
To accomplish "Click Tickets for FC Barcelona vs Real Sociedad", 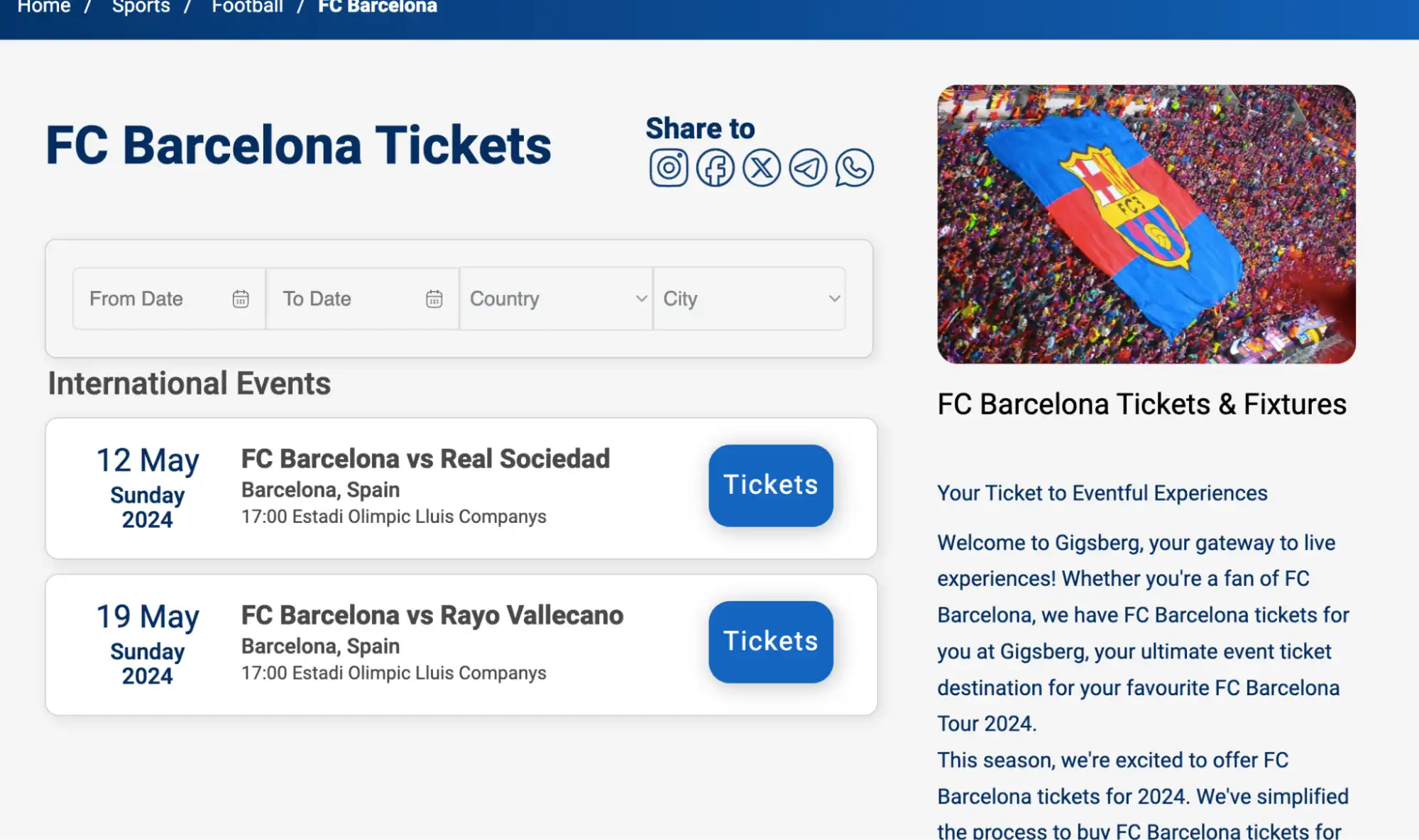I will pyautogui.click(x=770, y=485).
